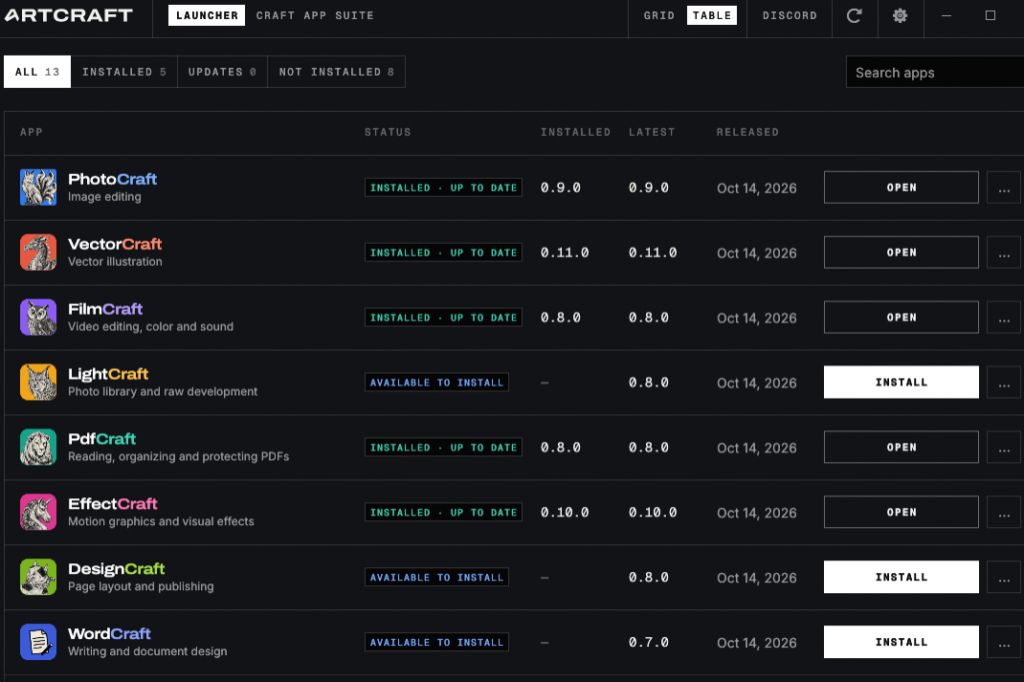
Task: Show the All 13 apps filter
Action: (x=37, y=72)
